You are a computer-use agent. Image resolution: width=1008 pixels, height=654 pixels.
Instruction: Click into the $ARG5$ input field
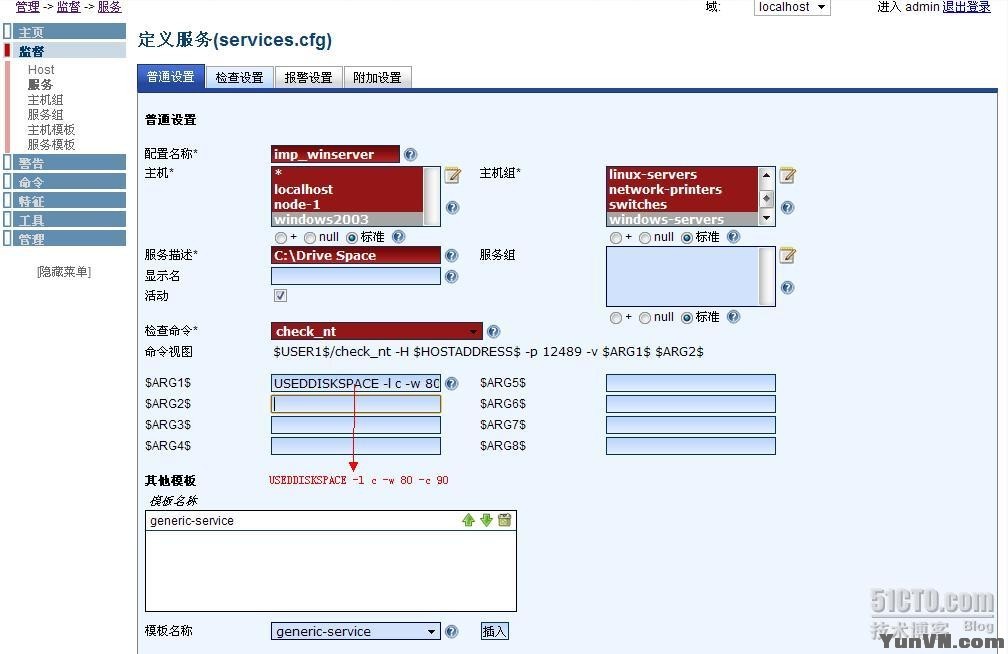coord(691,383)
